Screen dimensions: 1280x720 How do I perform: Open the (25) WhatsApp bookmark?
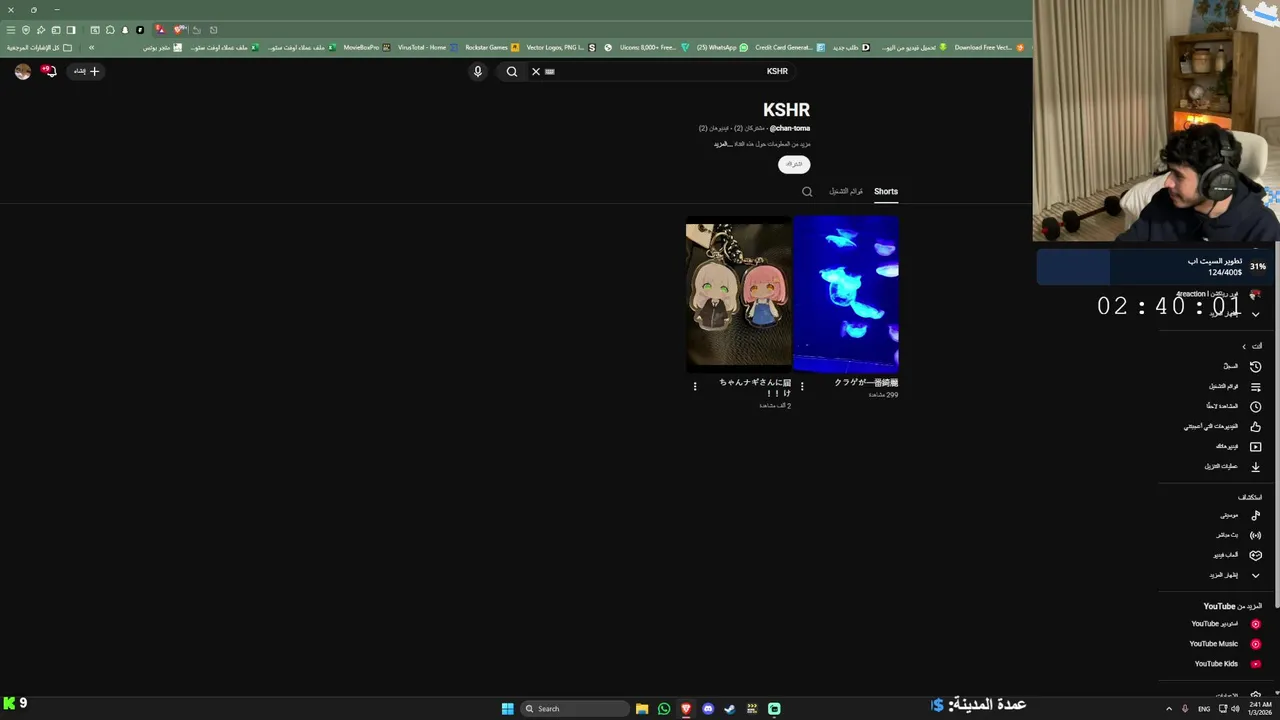pos(722,47)
